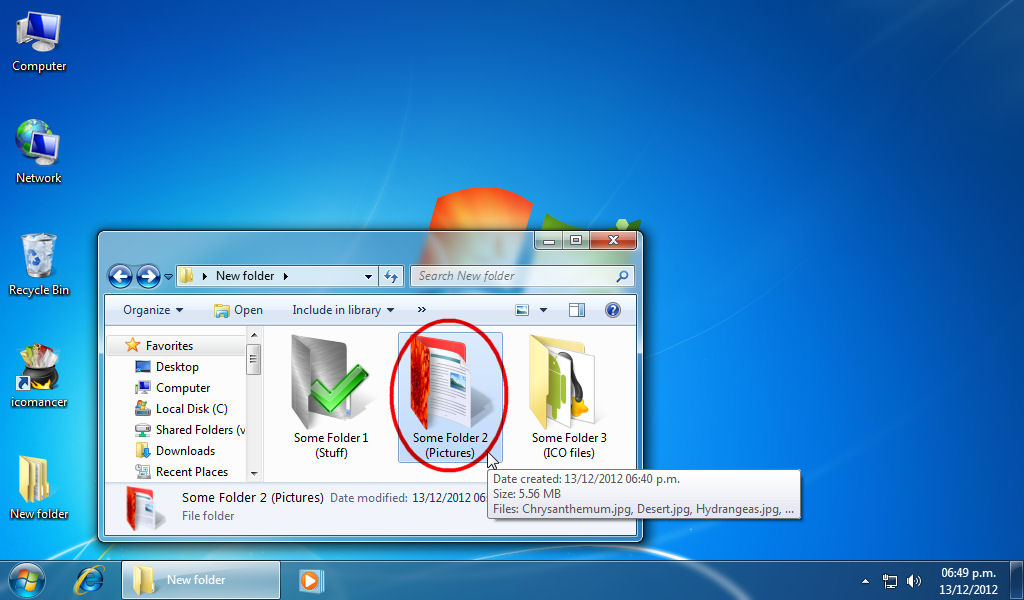Change view using the view icon button
This screenshot has height=600, width=1024.
[x=522, y=310]
